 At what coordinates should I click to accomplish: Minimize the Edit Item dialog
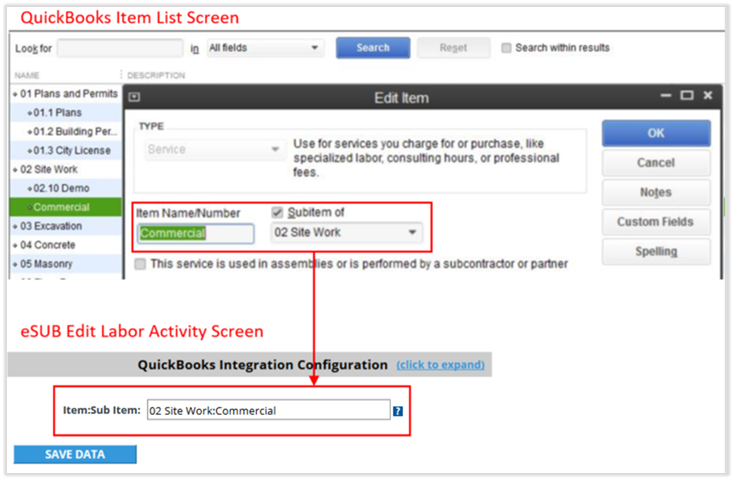click(666, 96)
